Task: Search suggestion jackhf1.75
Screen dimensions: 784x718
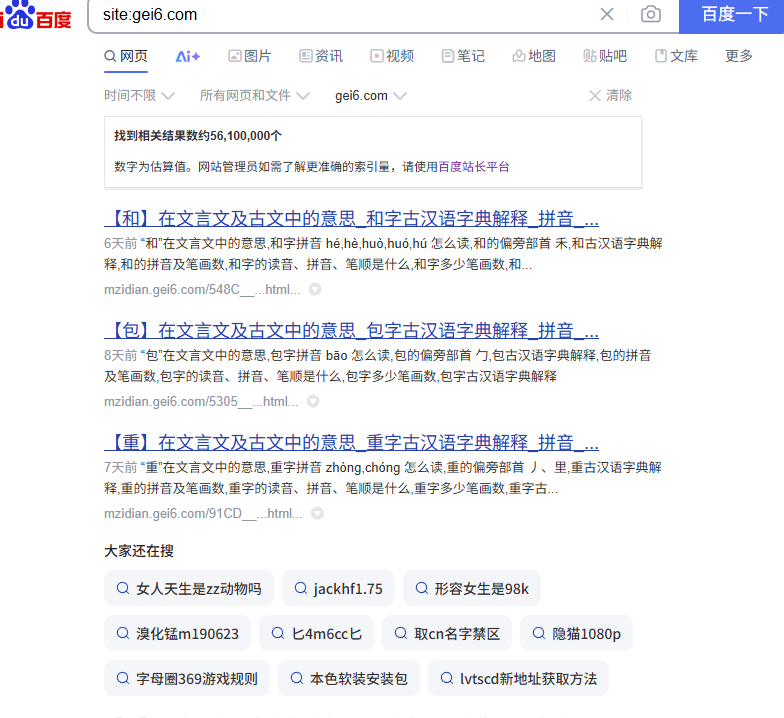Action: tap(338, 588)
